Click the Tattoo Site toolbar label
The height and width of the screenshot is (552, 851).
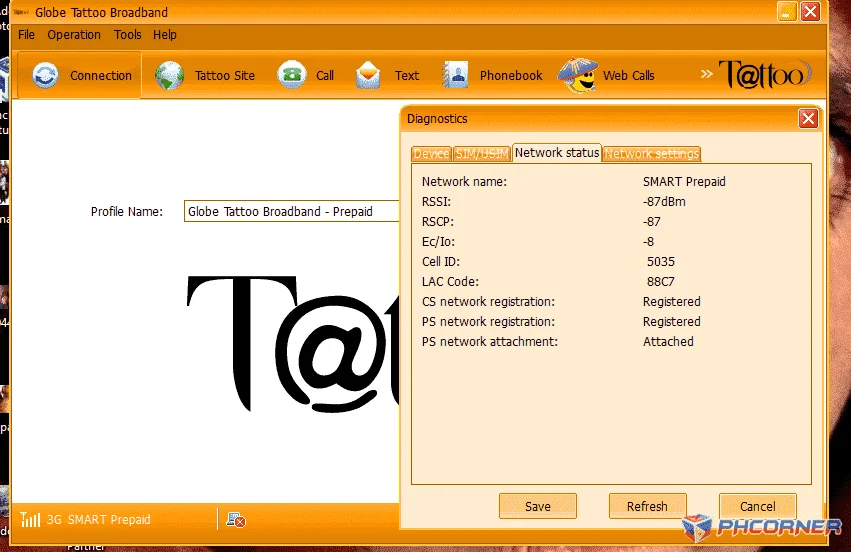pos(225,75)
